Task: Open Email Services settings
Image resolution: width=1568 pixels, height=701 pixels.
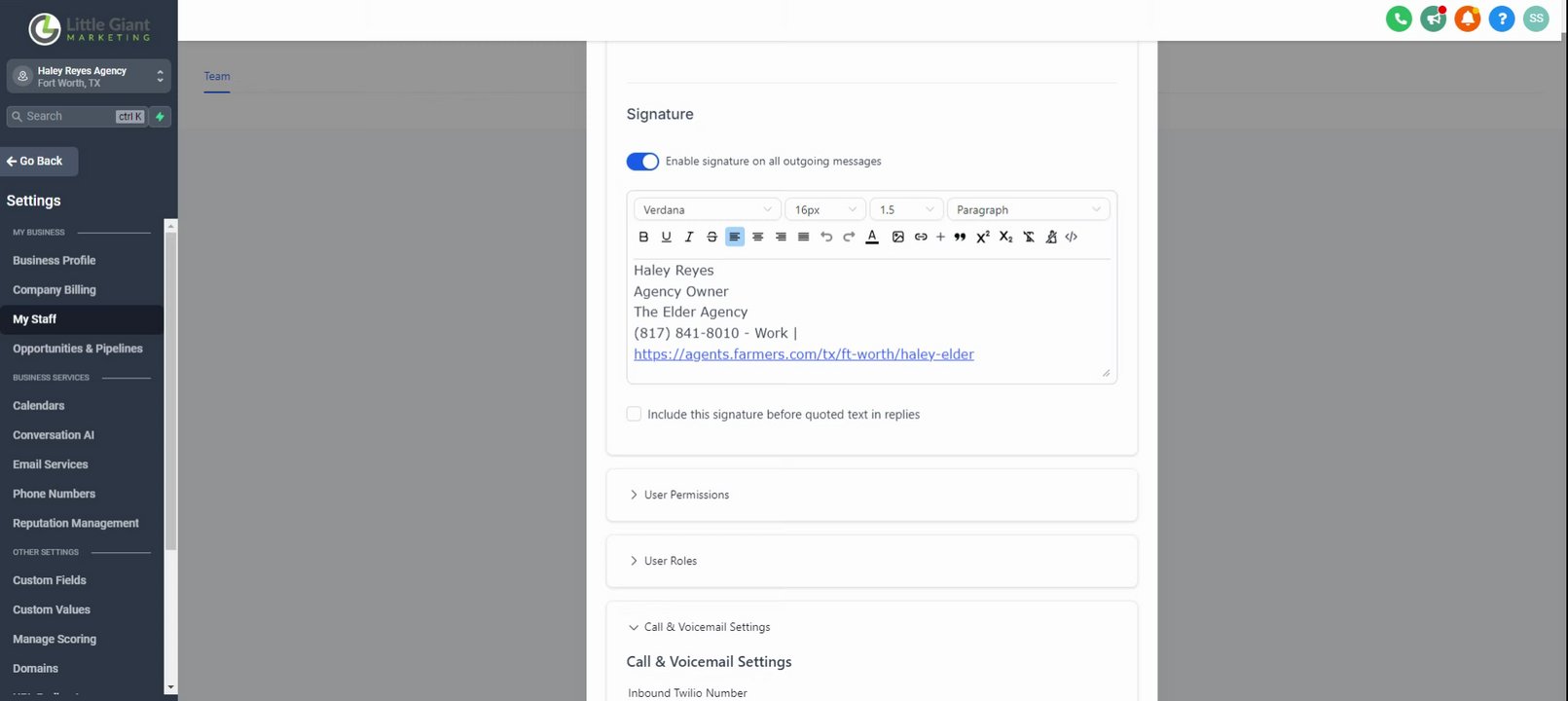Action: coord(51,464)
